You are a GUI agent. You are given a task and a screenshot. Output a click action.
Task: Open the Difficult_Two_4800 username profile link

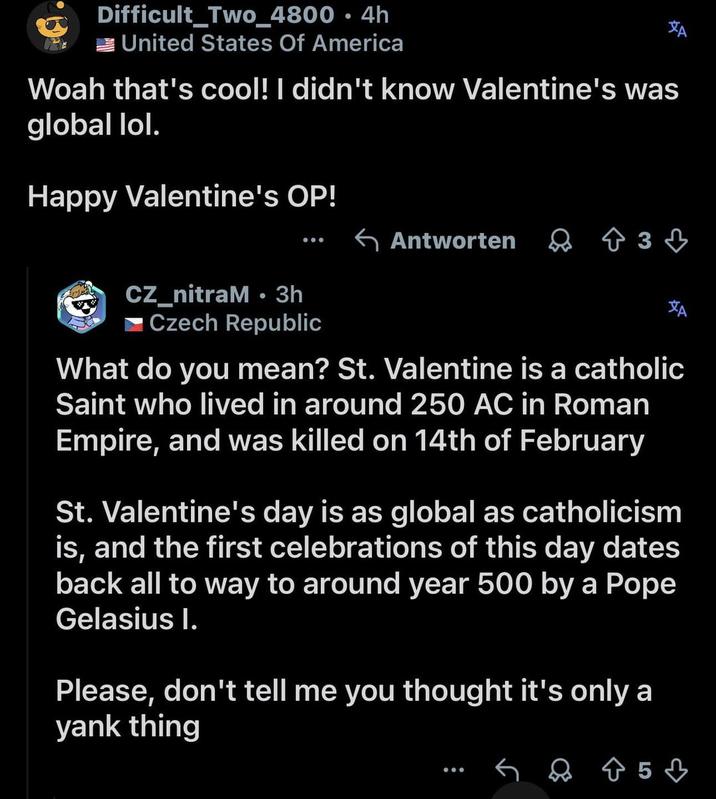pyautogui.click(x=214, y=14)
